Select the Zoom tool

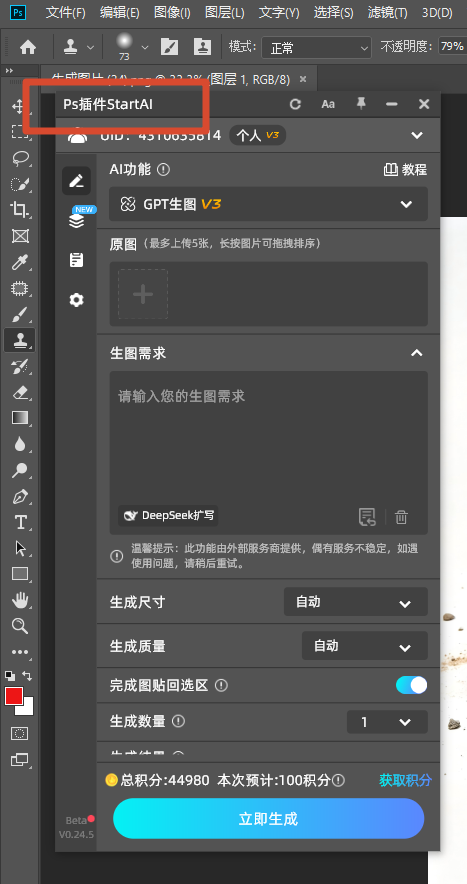pos(20,626)
